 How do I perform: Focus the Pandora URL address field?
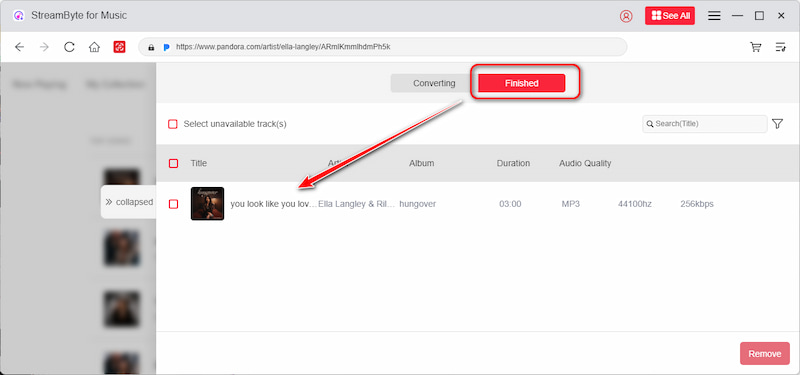click(383, 47)
